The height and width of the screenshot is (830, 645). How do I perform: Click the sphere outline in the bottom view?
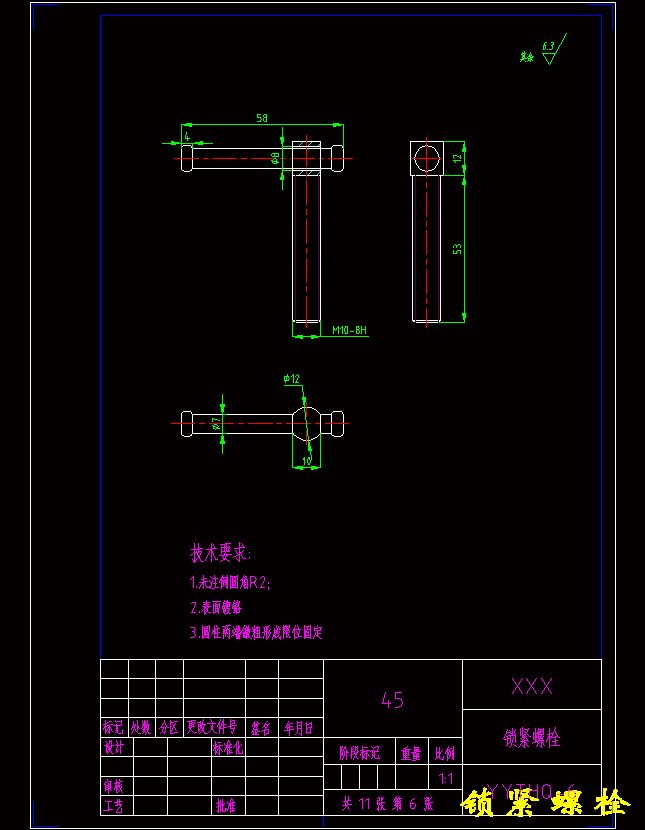pyautogui.click(x=306, y=423)
